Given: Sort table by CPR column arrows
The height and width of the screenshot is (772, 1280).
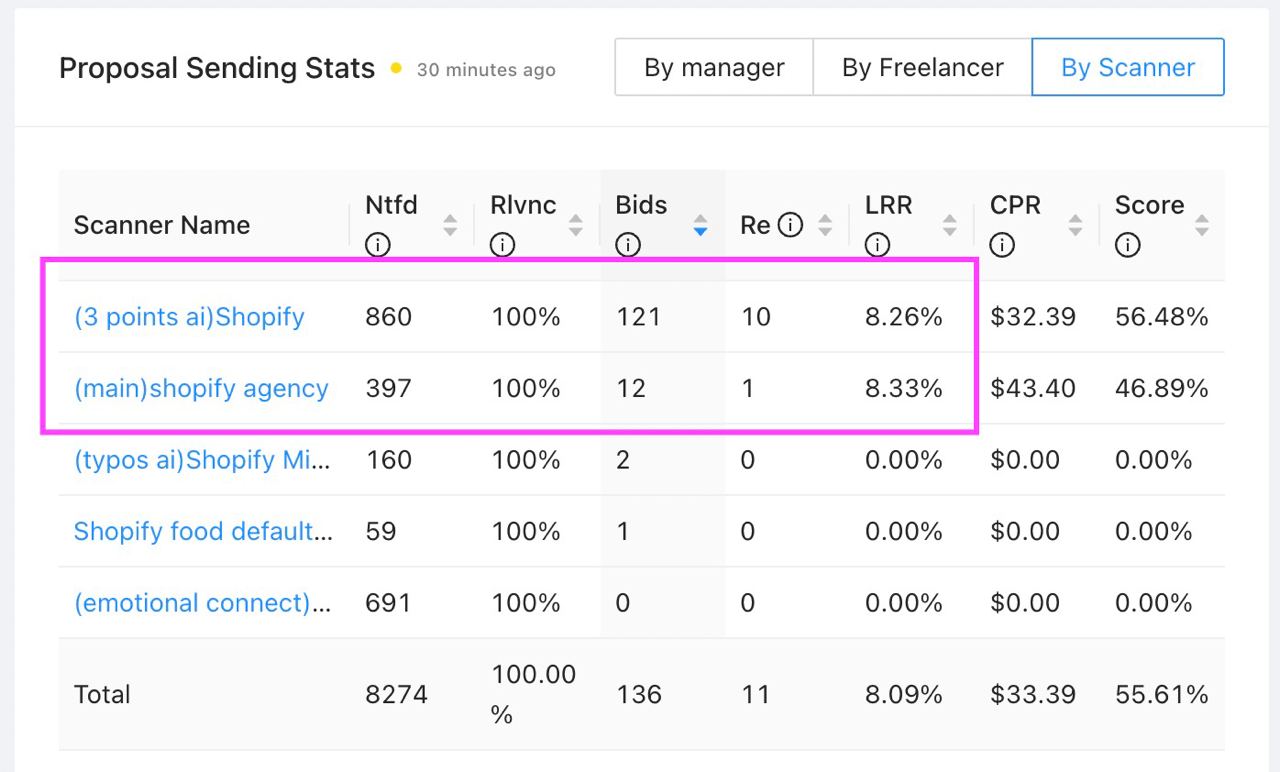Looking at the screenshot, I should pyautogui.click(x=1075, y=225).
